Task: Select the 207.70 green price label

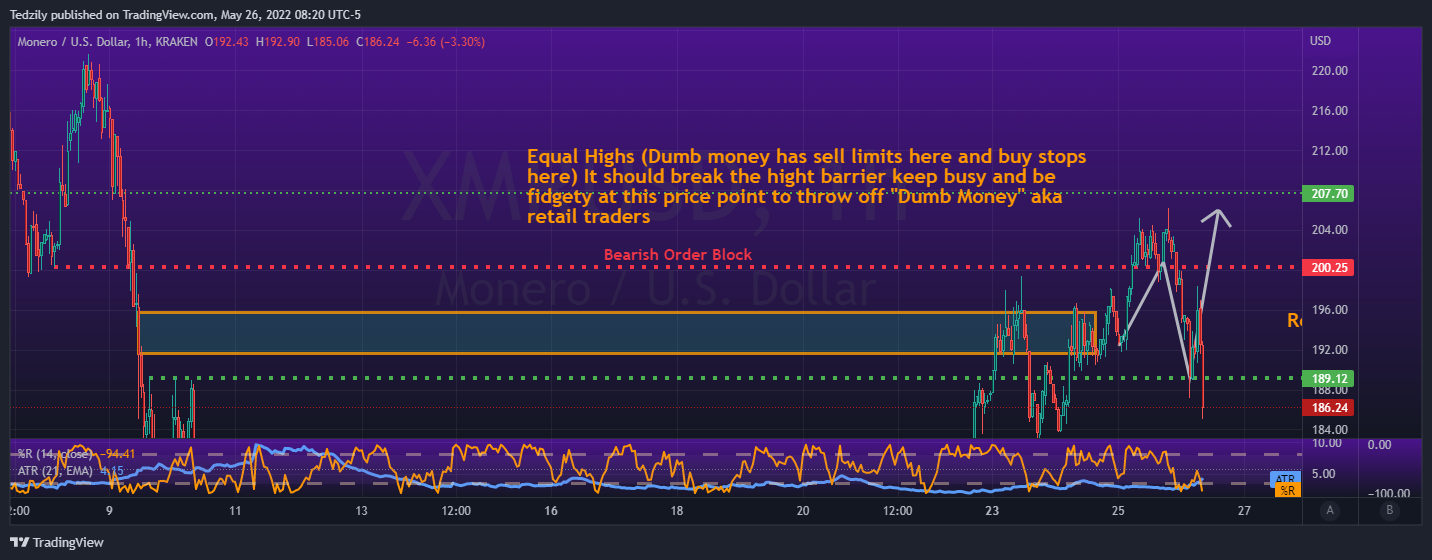Action: (x=1327, y=193)
